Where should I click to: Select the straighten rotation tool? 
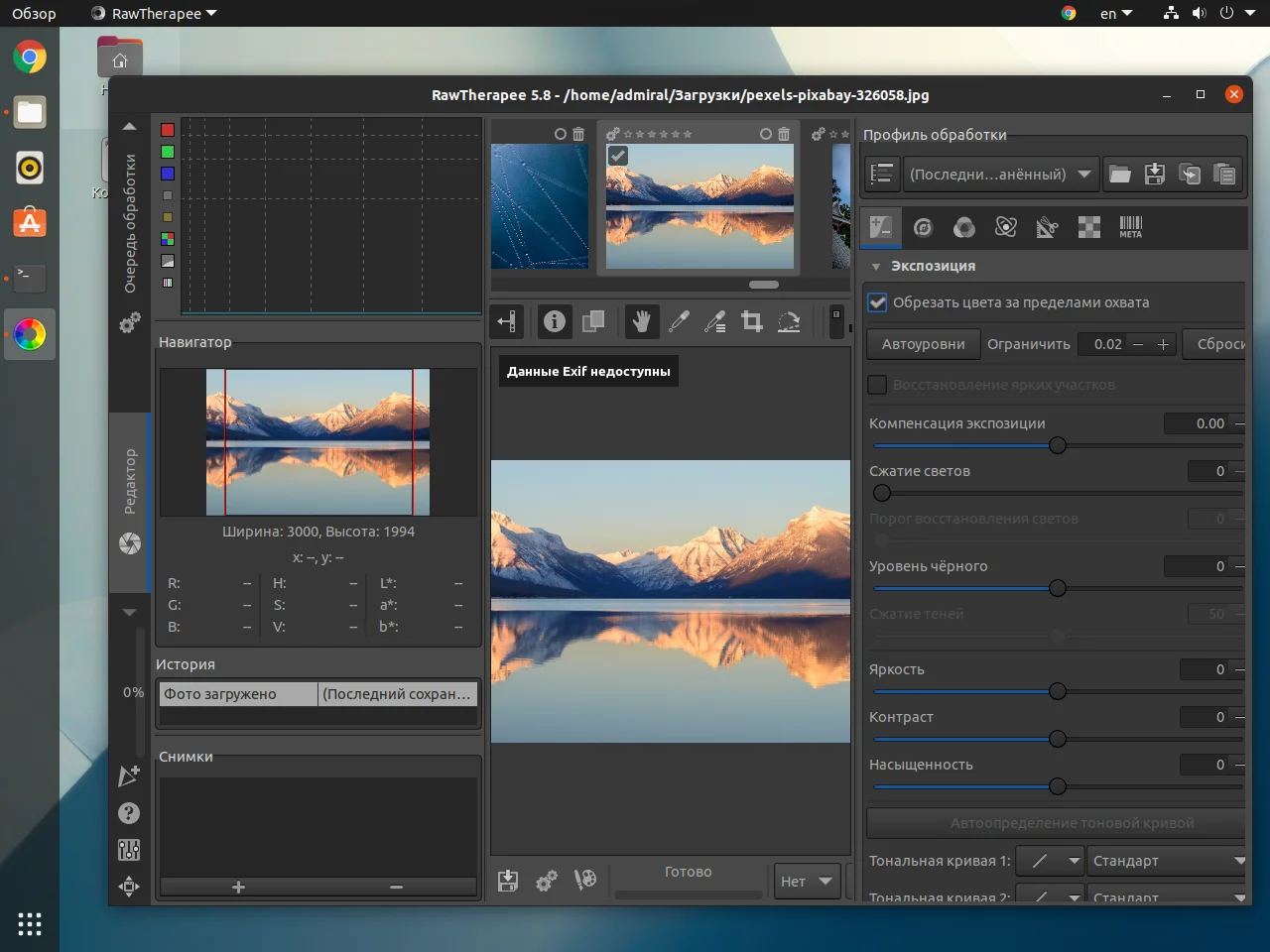click(x=789, y=321)
